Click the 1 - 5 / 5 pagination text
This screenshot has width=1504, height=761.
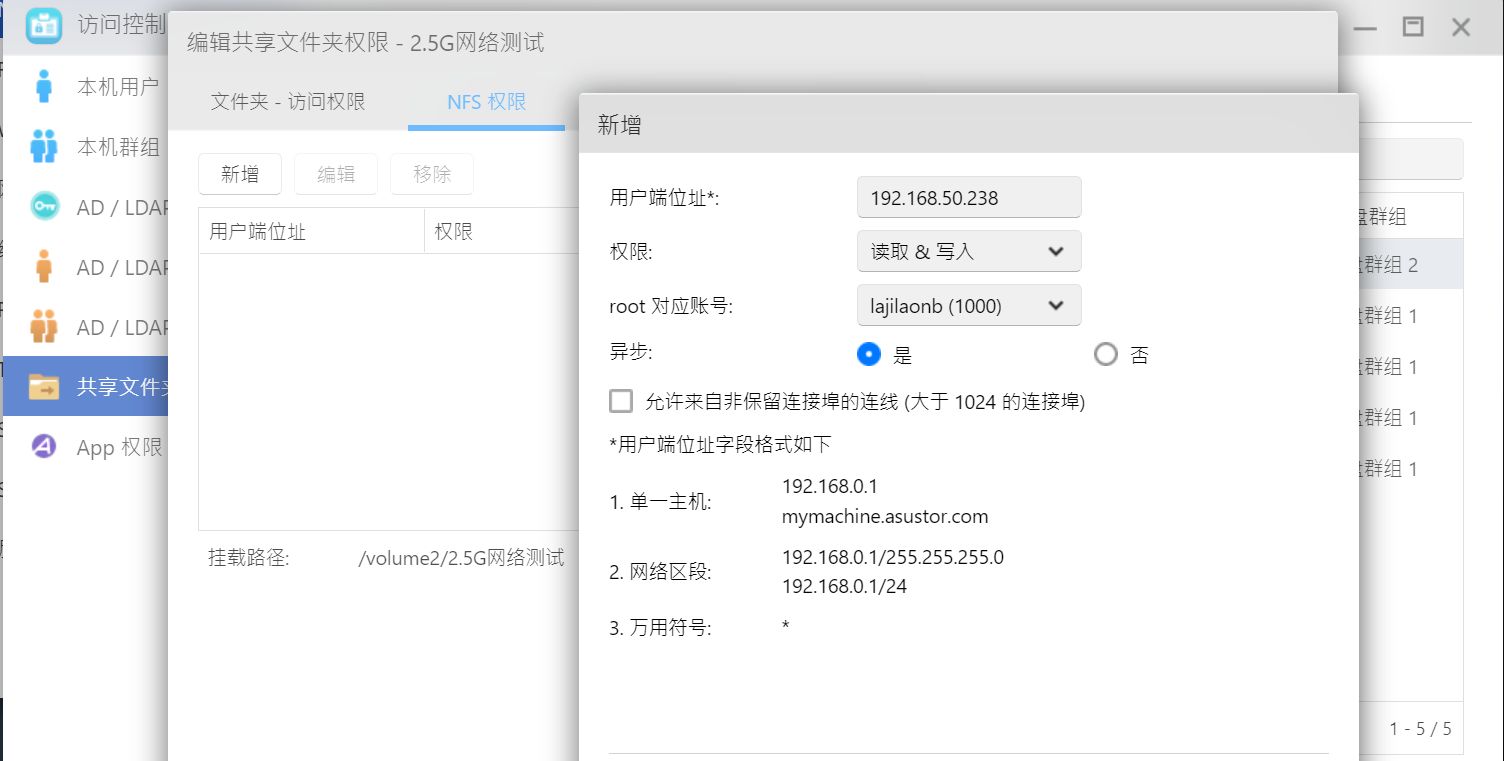[1420, 729]
